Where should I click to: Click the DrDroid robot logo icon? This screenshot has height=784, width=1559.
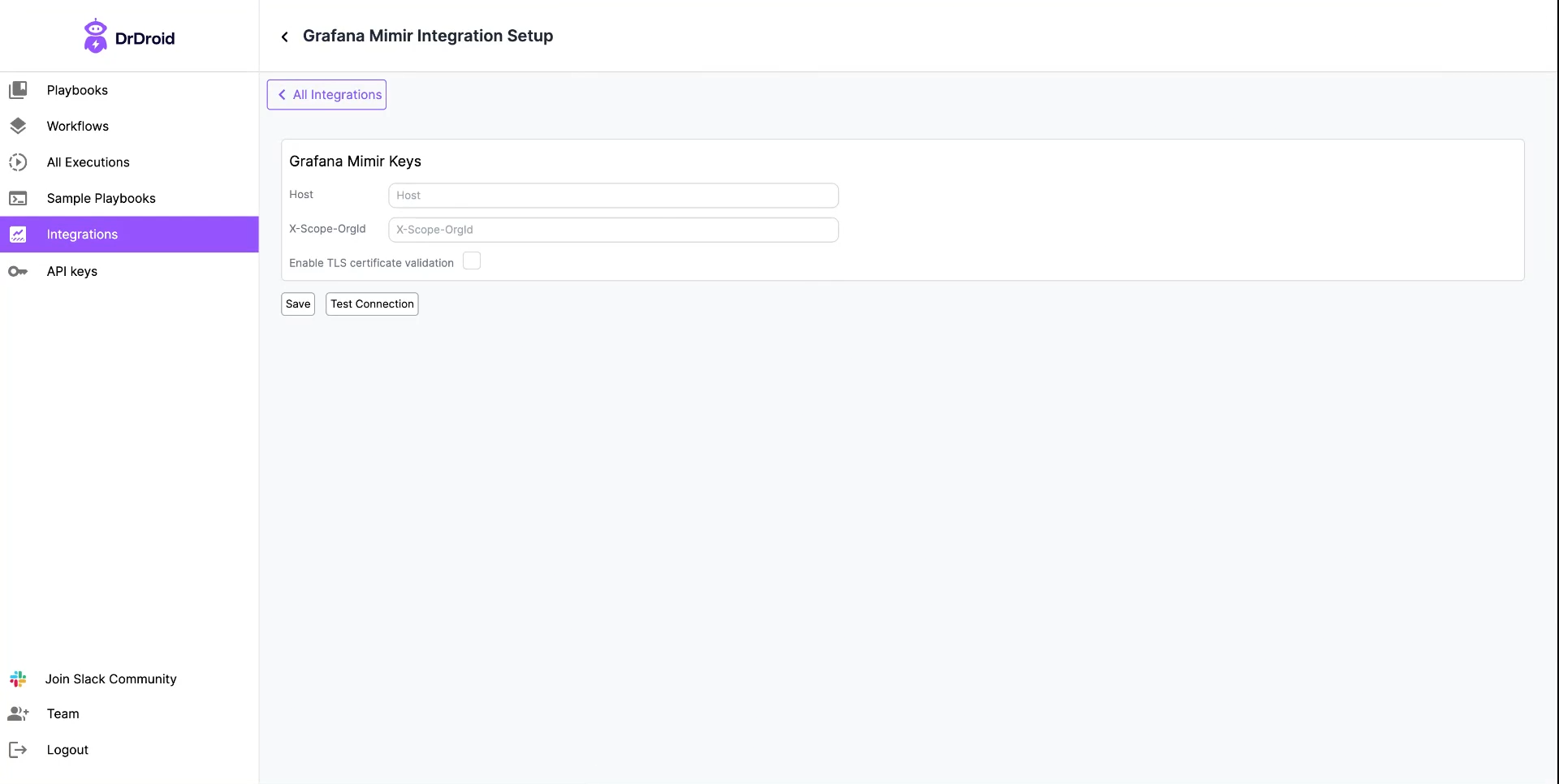click(96, 36)
